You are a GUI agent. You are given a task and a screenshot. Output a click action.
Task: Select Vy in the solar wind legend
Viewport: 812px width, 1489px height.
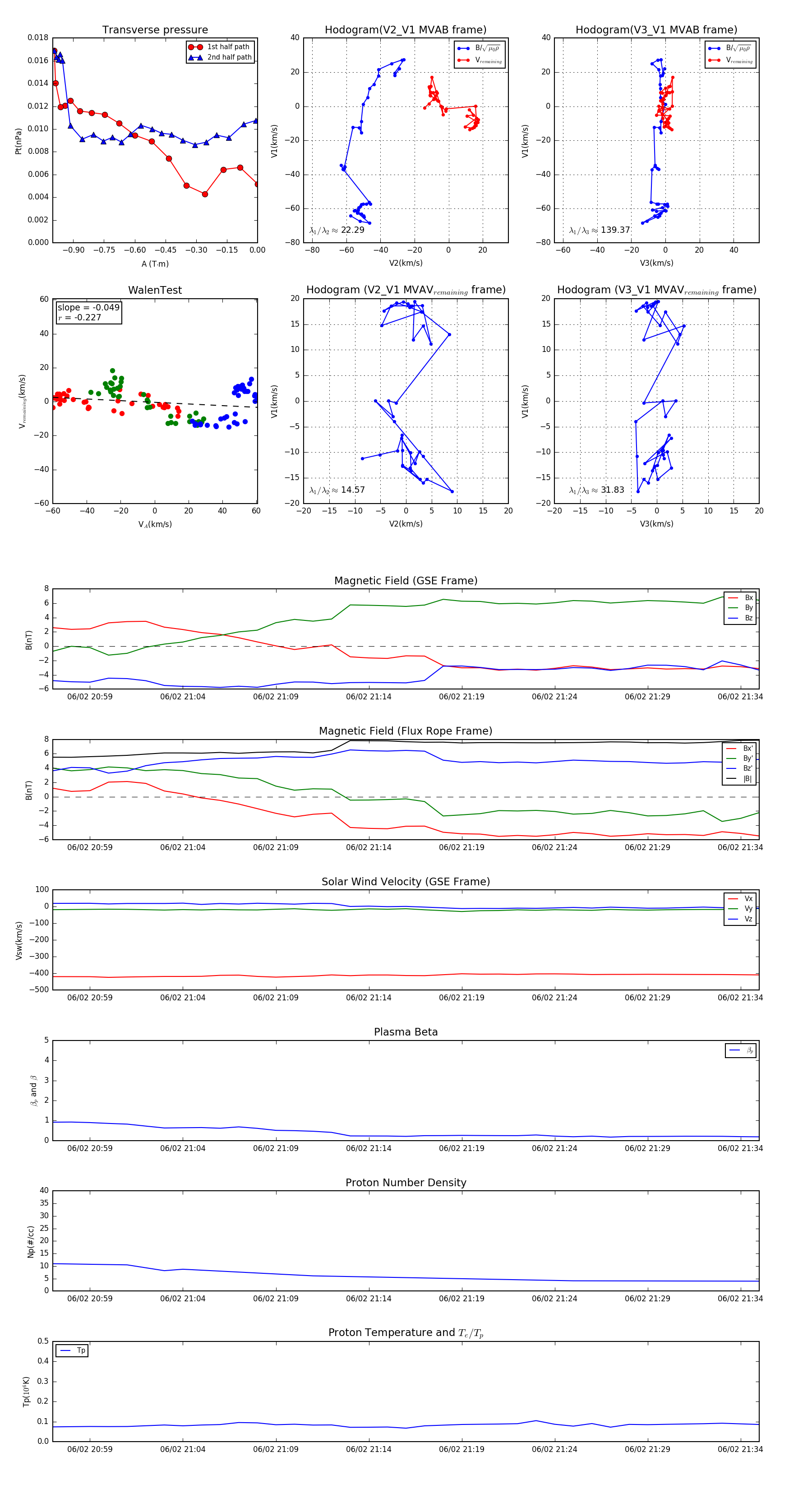point(740,909)
